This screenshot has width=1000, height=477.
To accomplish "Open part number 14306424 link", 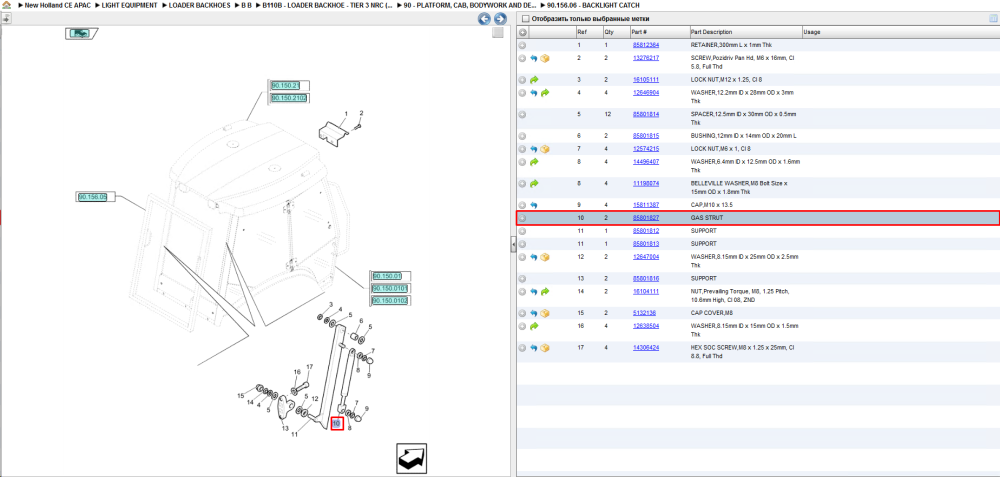I will click(645, 348).
